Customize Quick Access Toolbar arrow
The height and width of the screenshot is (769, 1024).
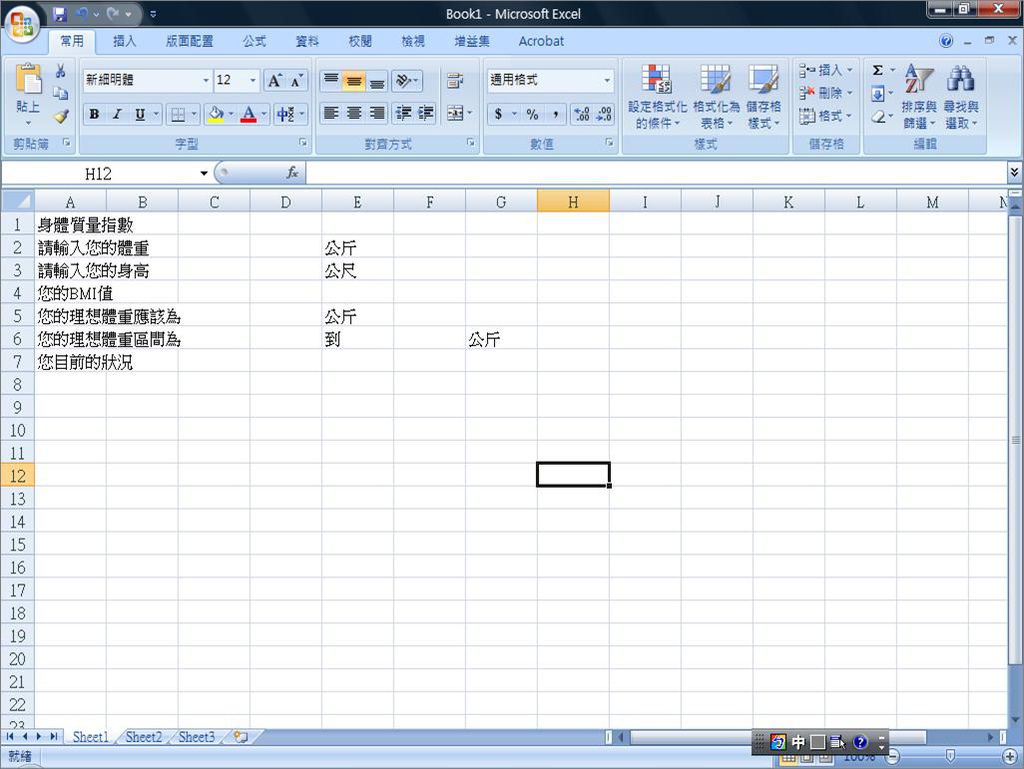tap(153, 14)
